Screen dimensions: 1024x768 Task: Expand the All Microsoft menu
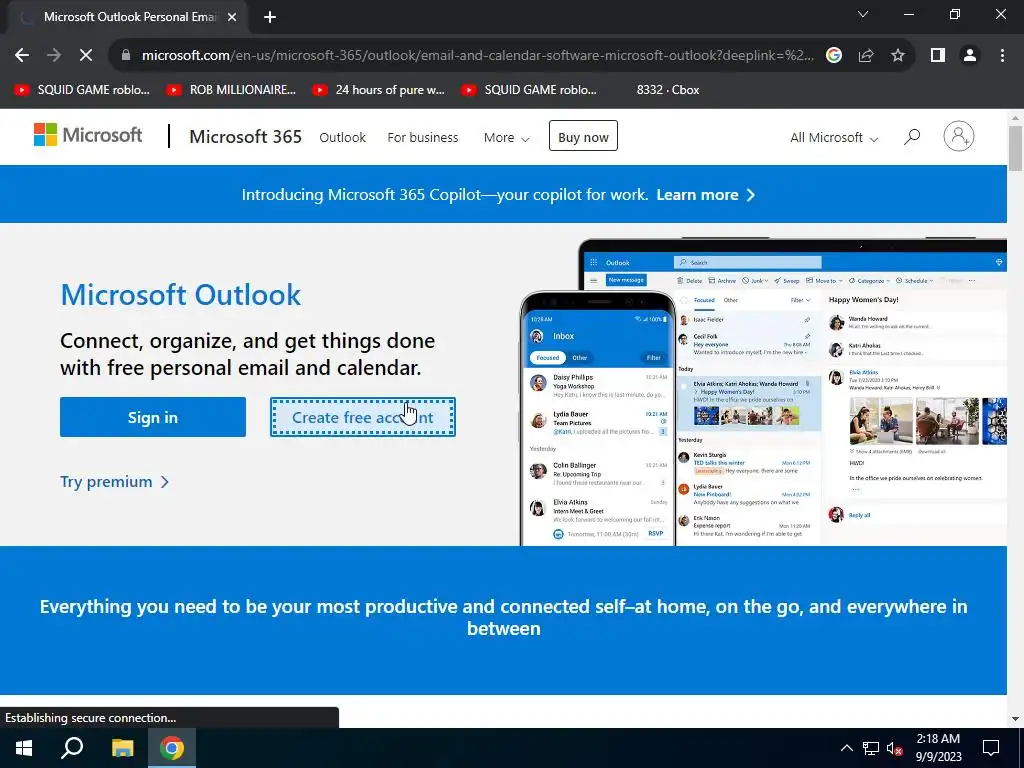point(834,138)
